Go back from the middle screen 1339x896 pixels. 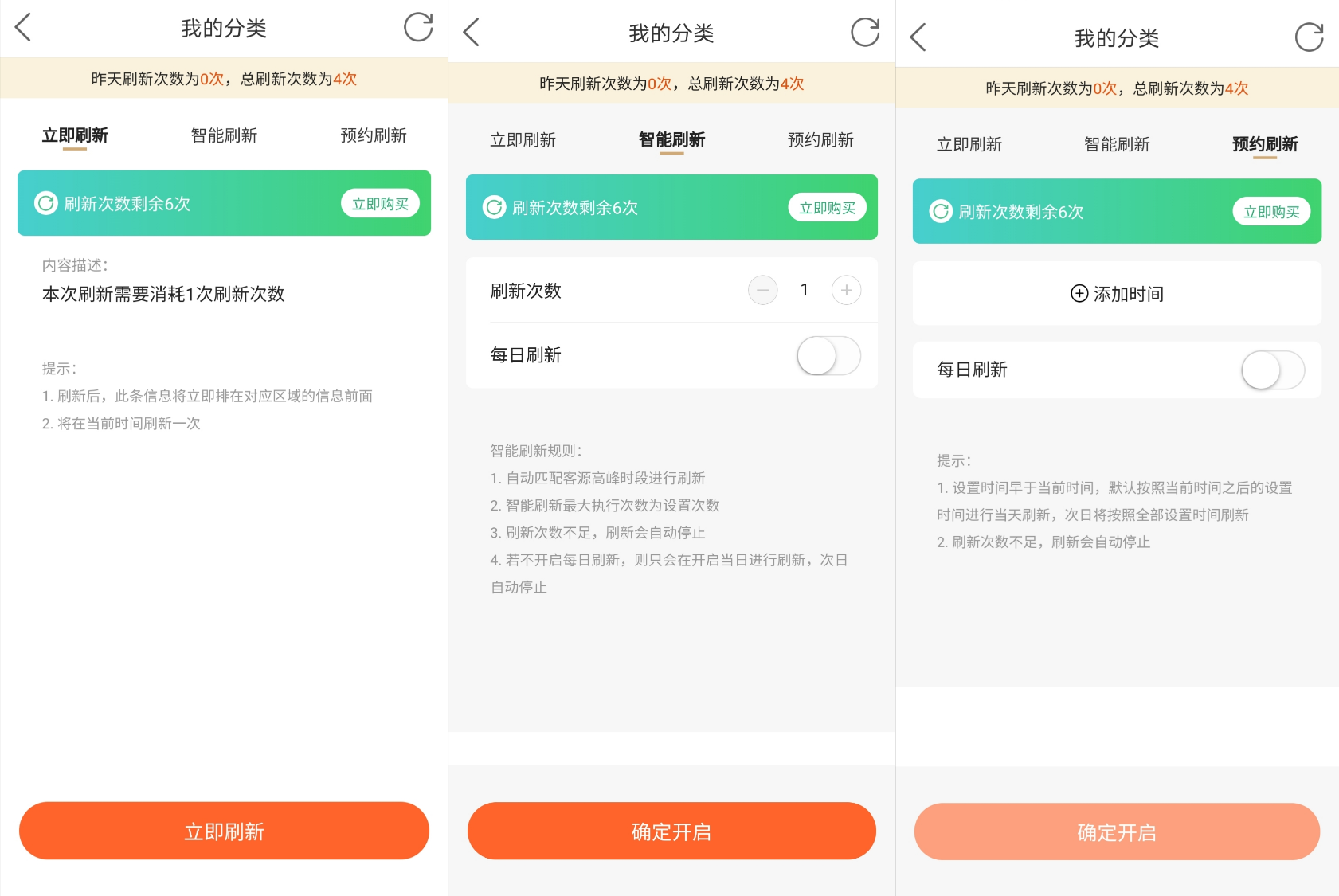tap(471, 33)
